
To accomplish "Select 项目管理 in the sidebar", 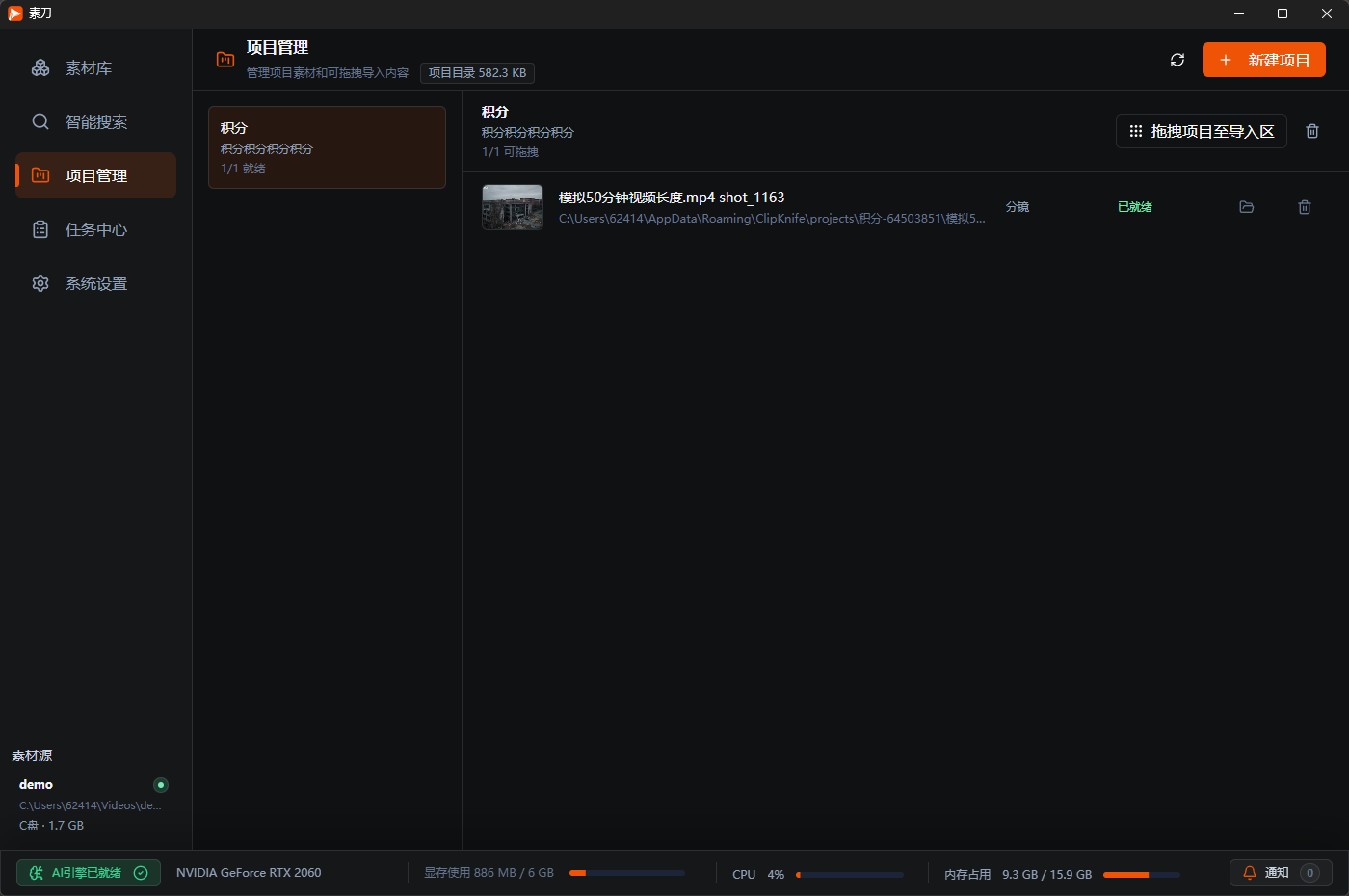I will point(95,175).
